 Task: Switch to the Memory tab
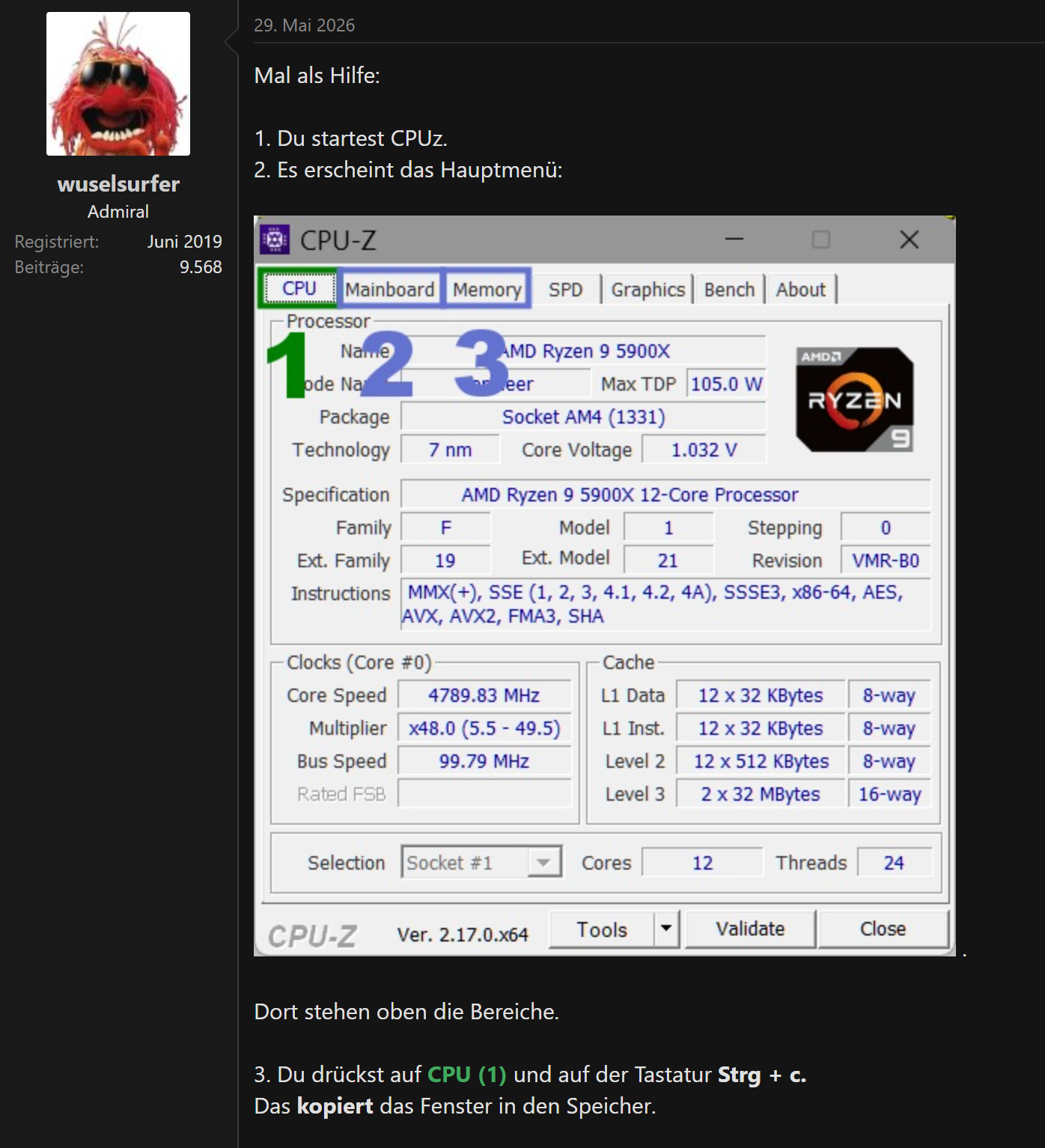pos(487,290)
